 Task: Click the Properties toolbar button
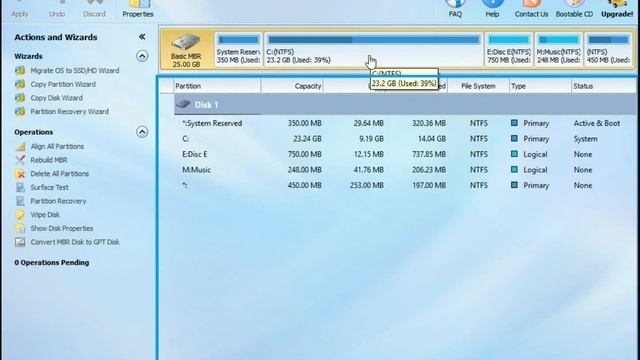138,9
